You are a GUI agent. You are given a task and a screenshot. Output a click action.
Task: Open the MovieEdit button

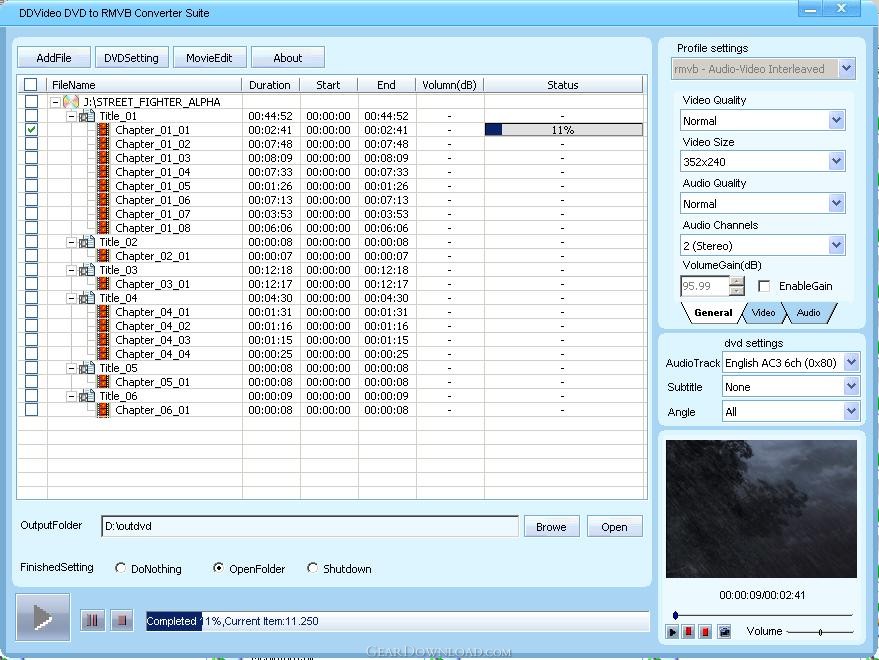point(209,58)
